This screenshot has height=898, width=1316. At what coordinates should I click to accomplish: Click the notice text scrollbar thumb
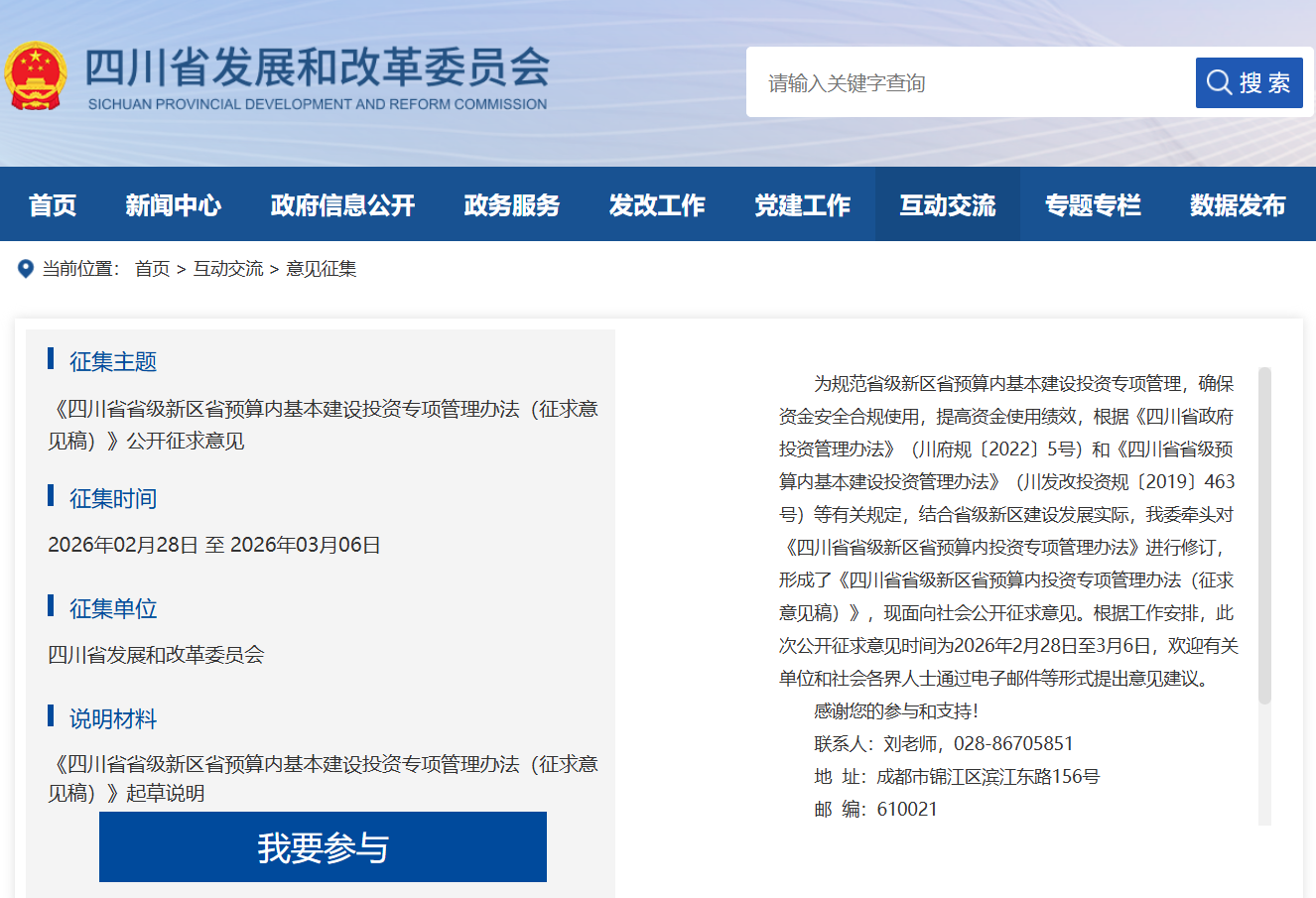[x=1264, y=536]
